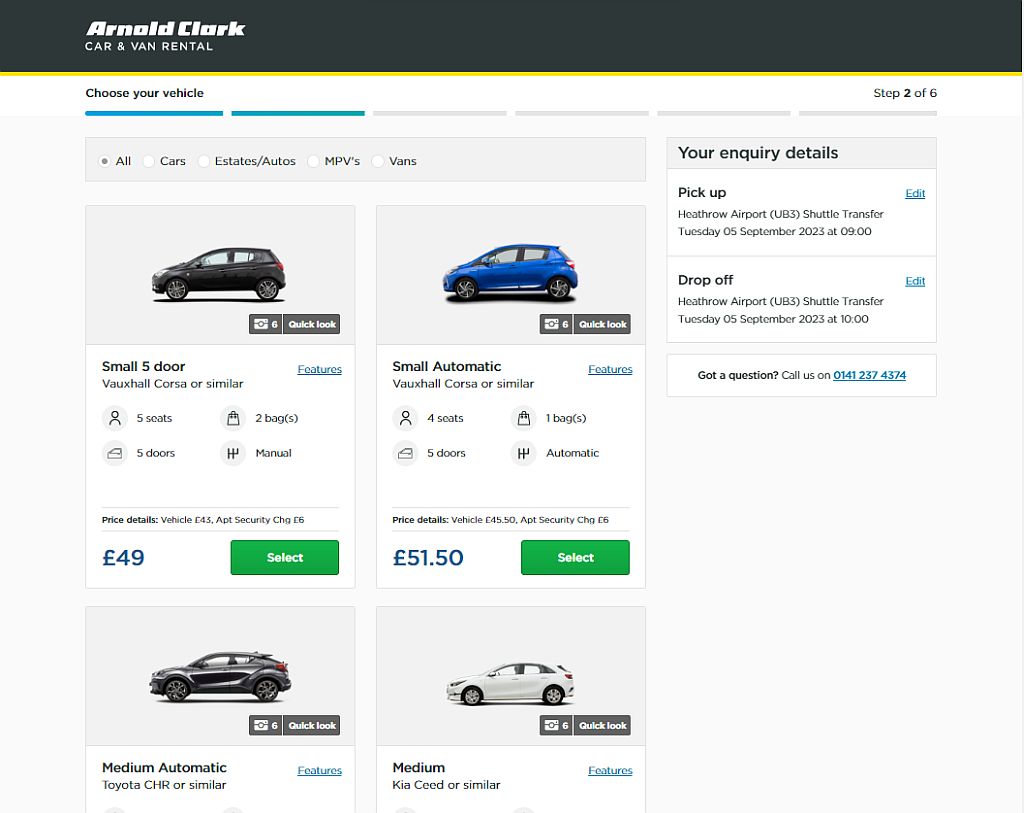1024x813 pixels.
Task: Click the Manual gearstick icon
Action: [232, 453]
